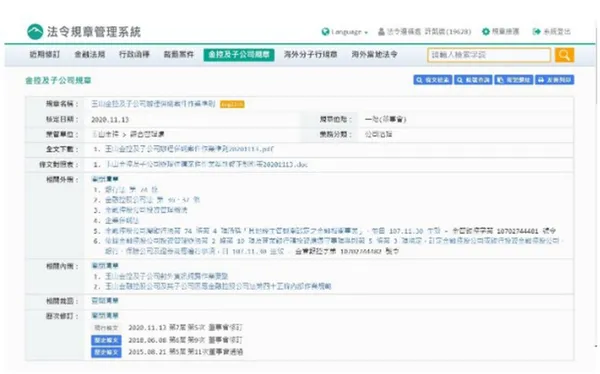Screen dimensions: 600x374
Task: Open the regulation name link in 規章名稱 row
Action: point(153,104)
